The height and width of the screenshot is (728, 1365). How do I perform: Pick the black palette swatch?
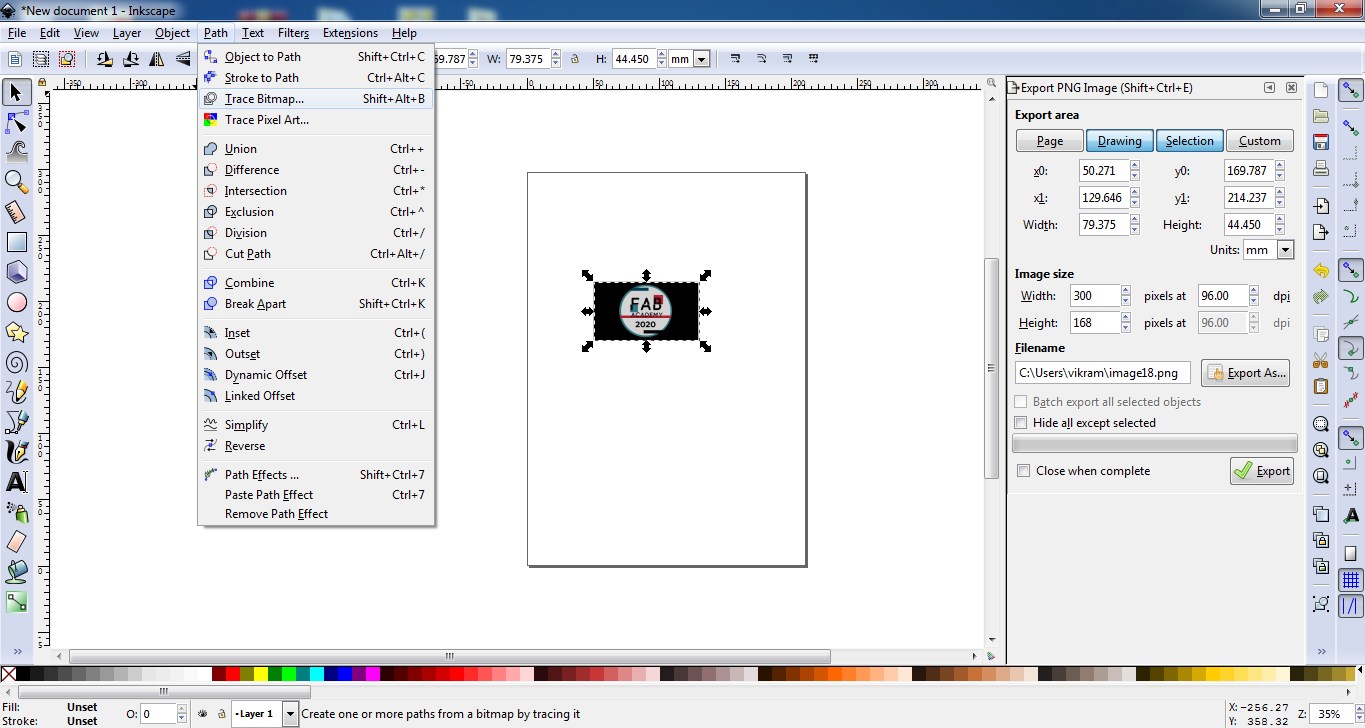click(23, 674)
